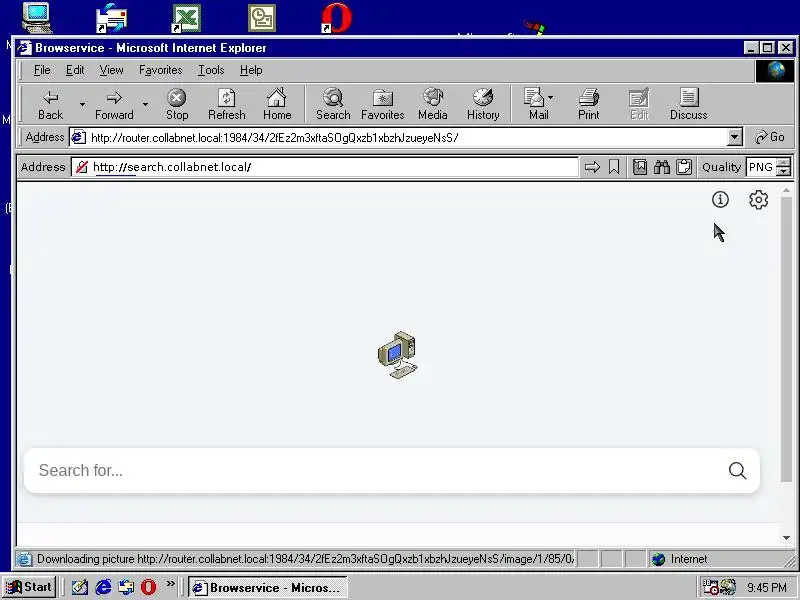Click the computer logo image

(398, 355)
